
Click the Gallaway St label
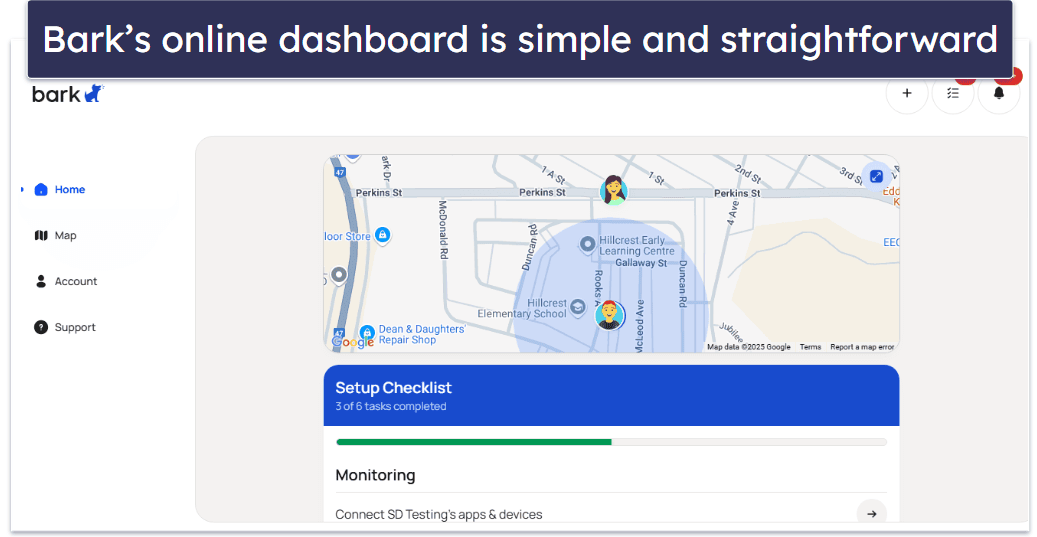pos(640,263)
